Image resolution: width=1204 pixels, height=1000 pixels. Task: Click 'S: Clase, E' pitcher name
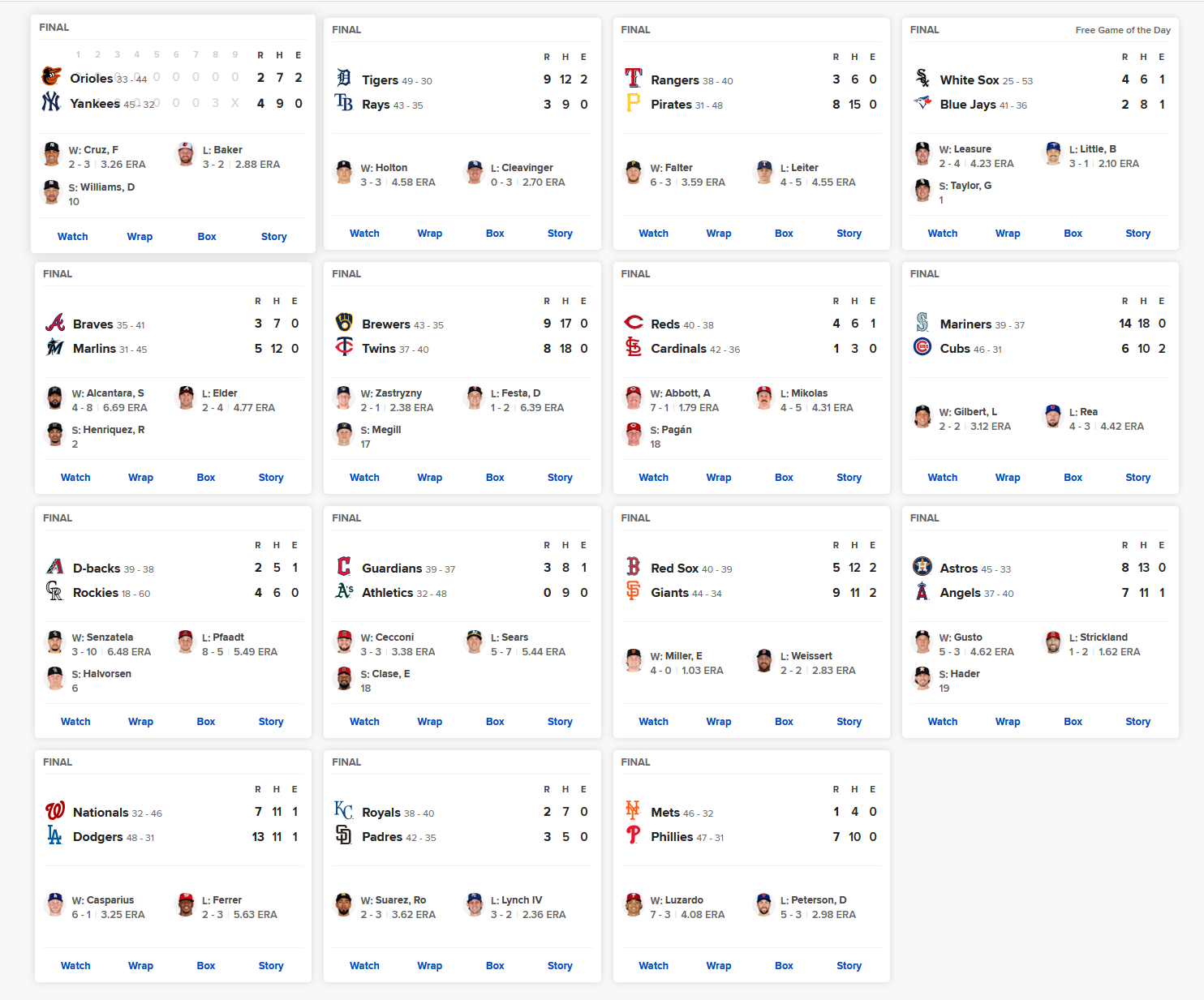385,674
